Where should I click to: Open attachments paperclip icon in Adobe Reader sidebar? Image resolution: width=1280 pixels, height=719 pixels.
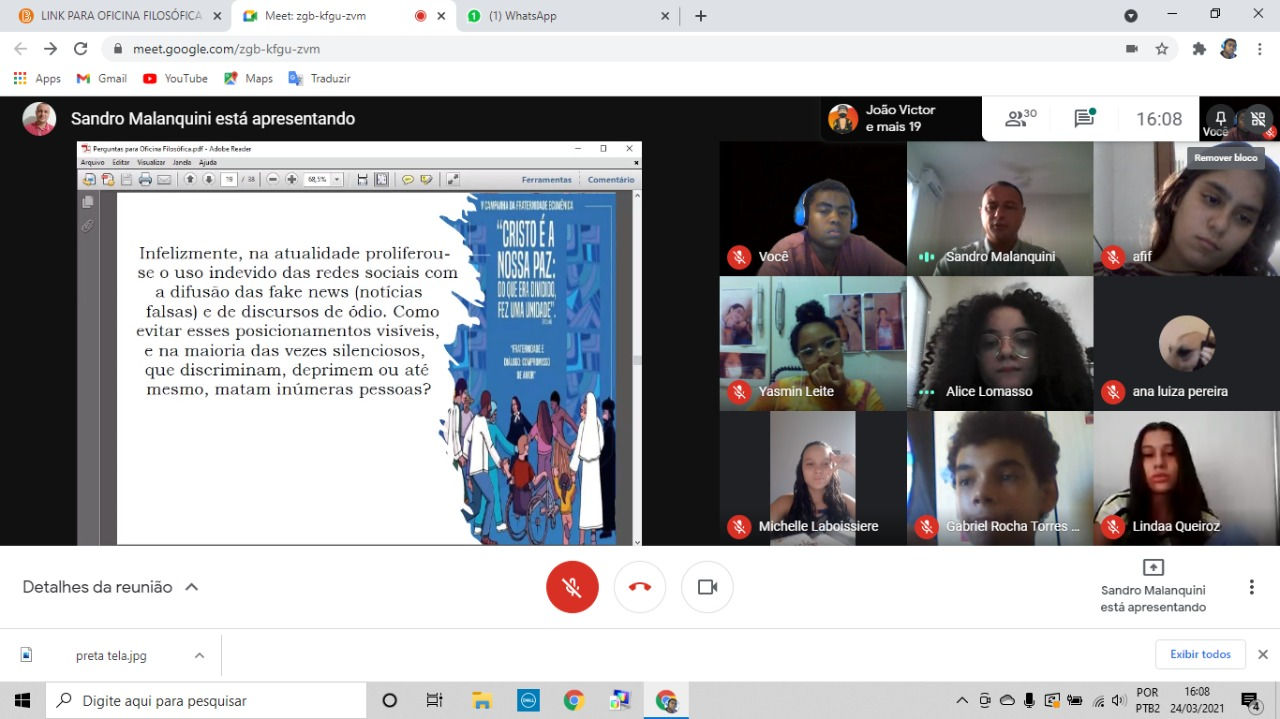pos(88,225)
